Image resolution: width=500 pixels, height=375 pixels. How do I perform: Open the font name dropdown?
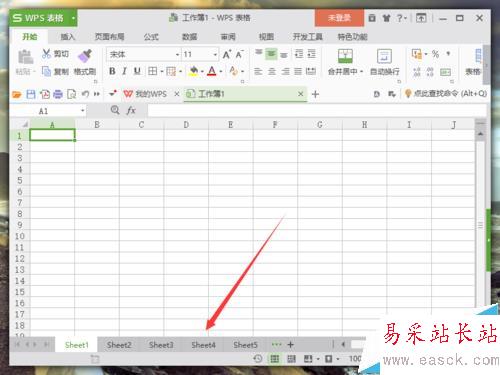pyautogui.click(x=177, y=54)
